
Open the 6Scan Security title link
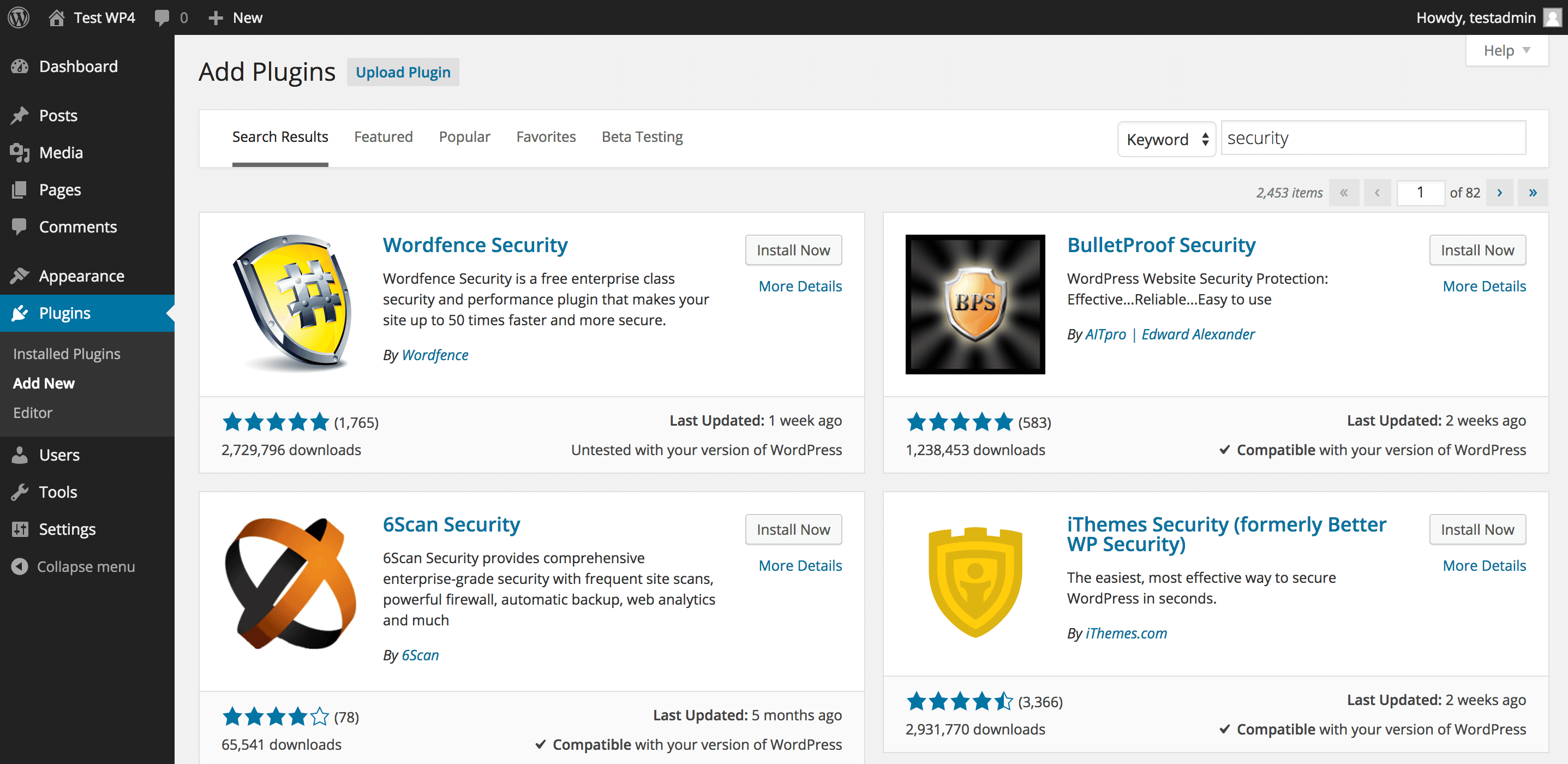pos(451,524)
